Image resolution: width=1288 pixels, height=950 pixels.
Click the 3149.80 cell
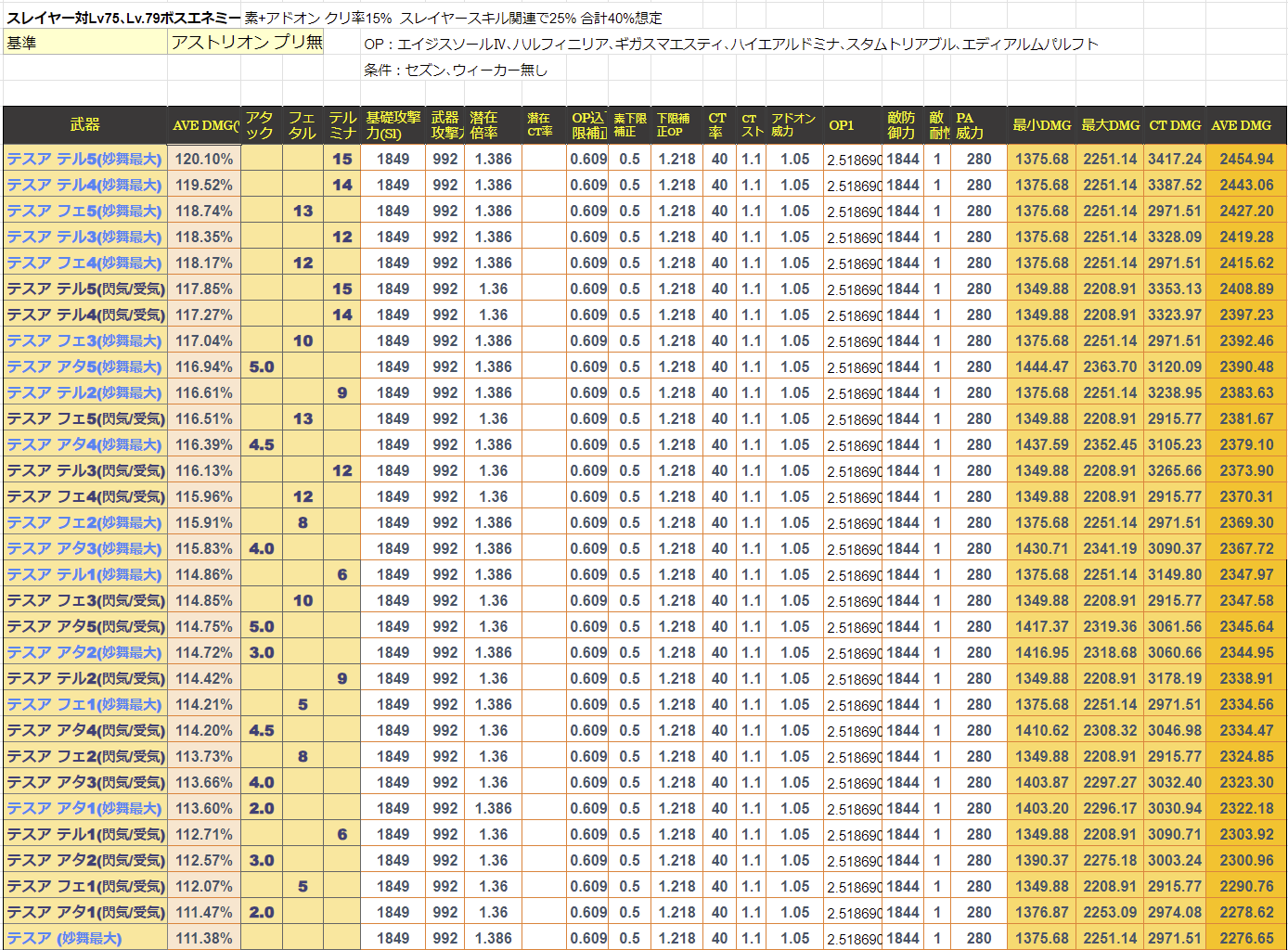pyautogui.click(x=1175, y=574)
